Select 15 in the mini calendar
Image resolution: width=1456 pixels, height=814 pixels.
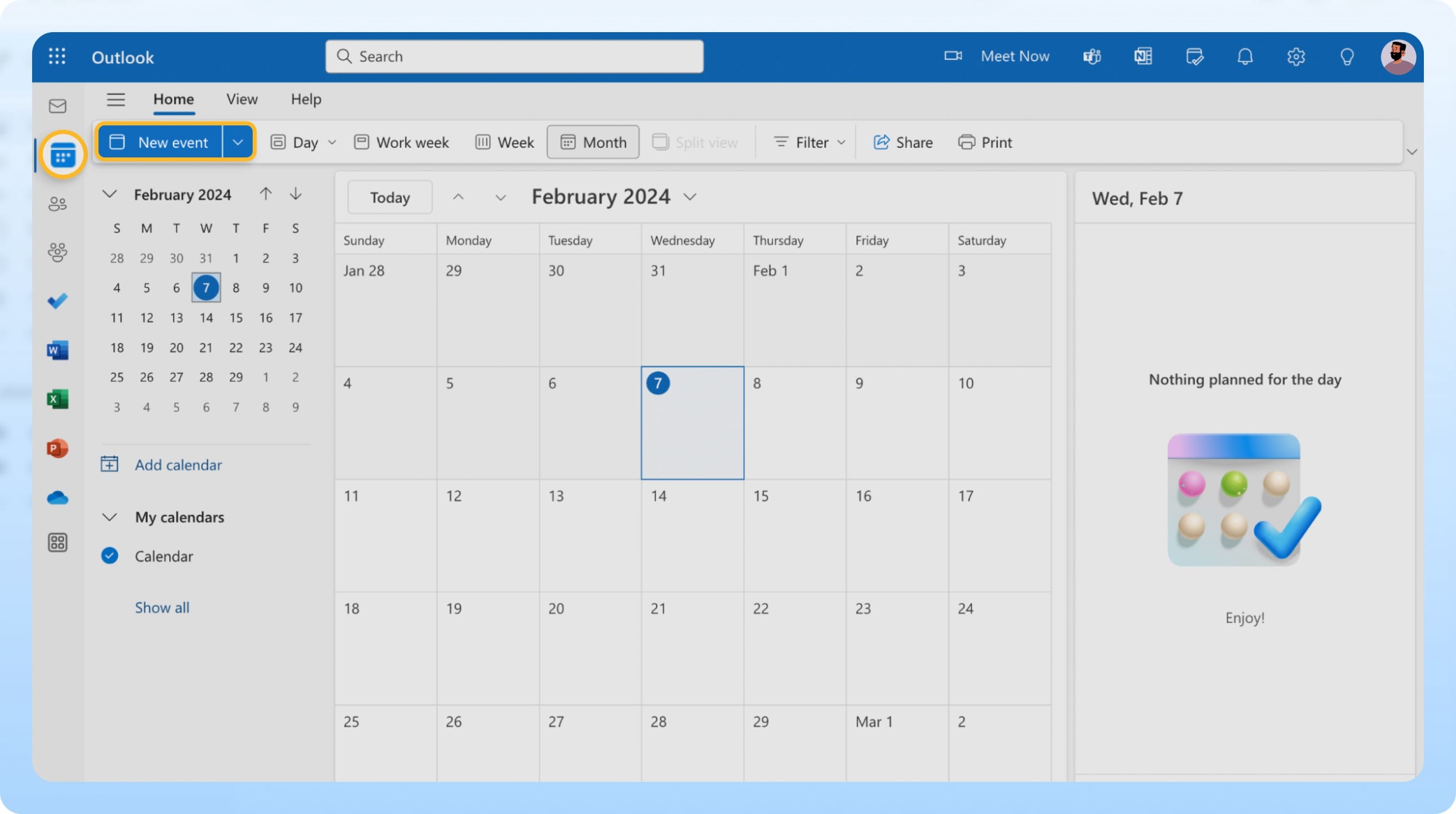[x=236, y=318]
